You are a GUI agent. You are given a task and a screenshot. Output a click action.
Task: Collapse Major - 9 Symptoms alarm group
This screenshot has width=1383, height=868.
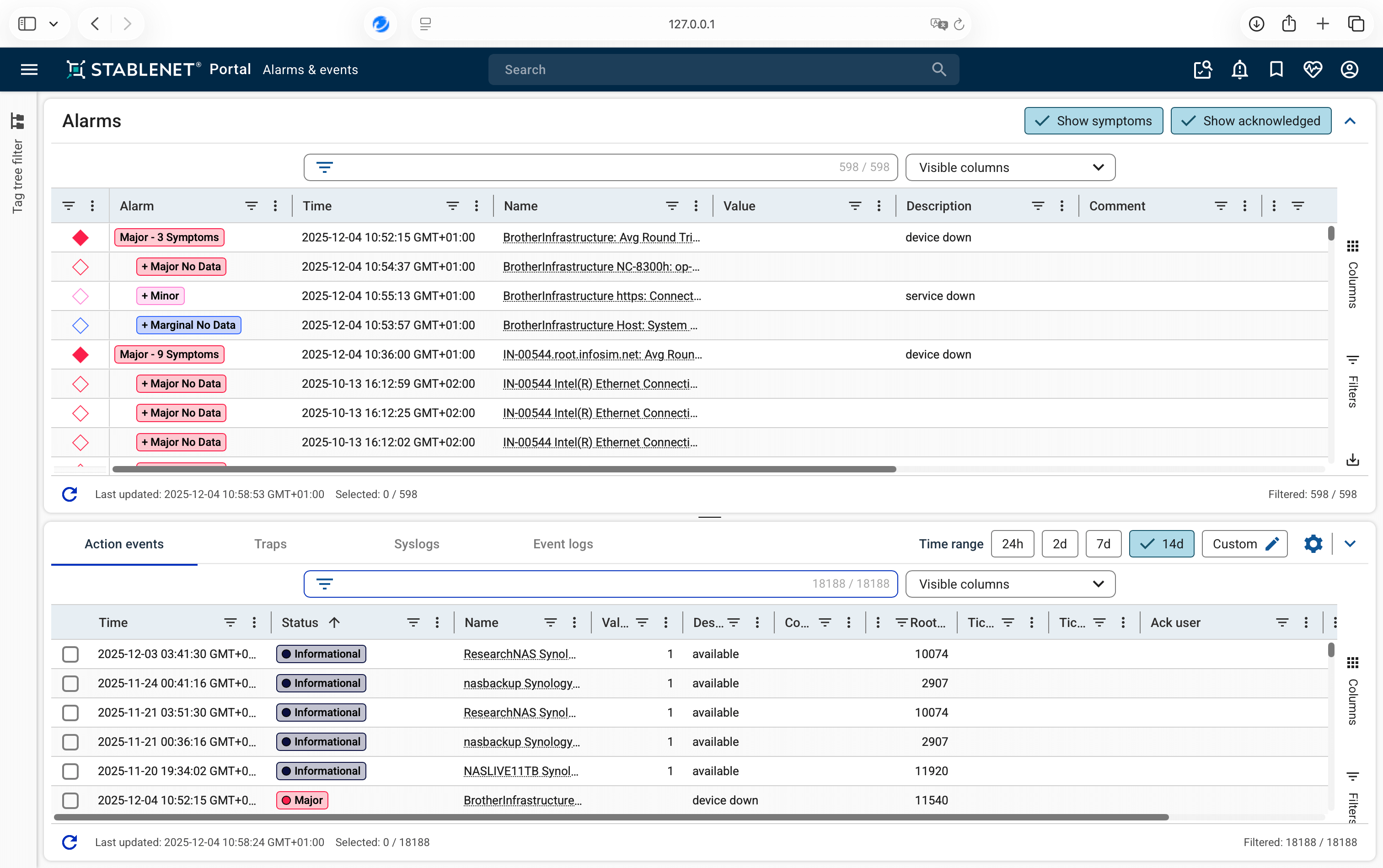point(169,354)
